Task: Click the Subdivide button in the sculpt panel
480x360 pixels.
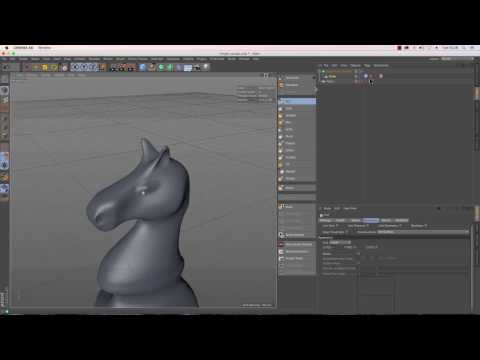Action: coord(297,78)
